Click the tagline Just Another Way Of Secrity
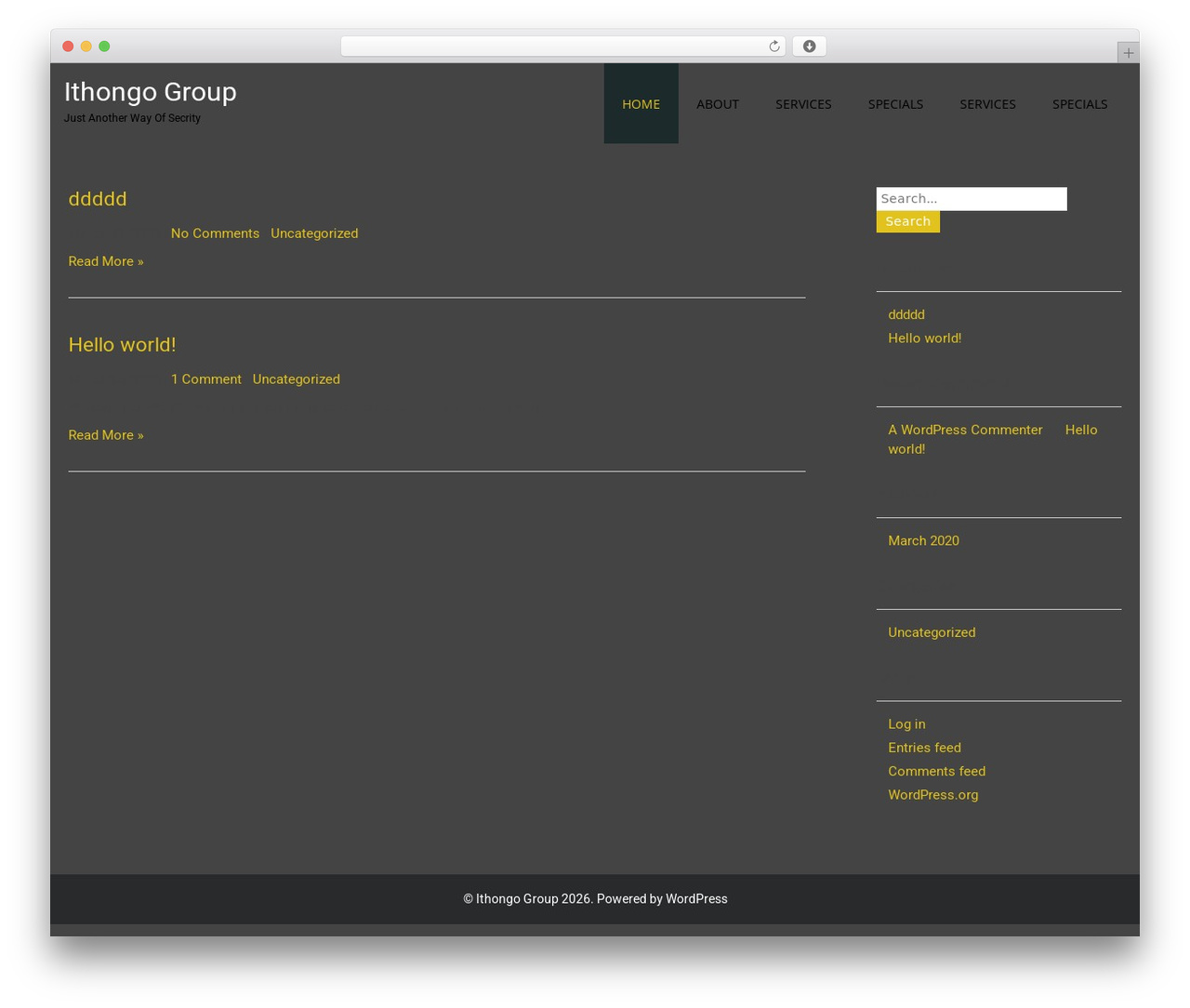The width and height of the screenshot is (1190, 1008). (132, 118)
